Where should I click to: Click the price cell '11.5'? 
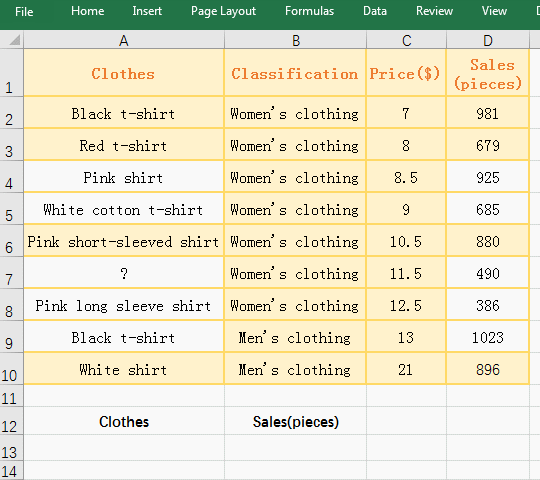[x=406, y=273]
